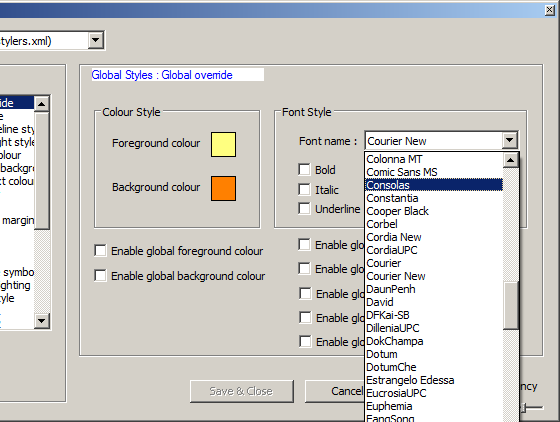Select Constantia in the font list

point(434,198)
